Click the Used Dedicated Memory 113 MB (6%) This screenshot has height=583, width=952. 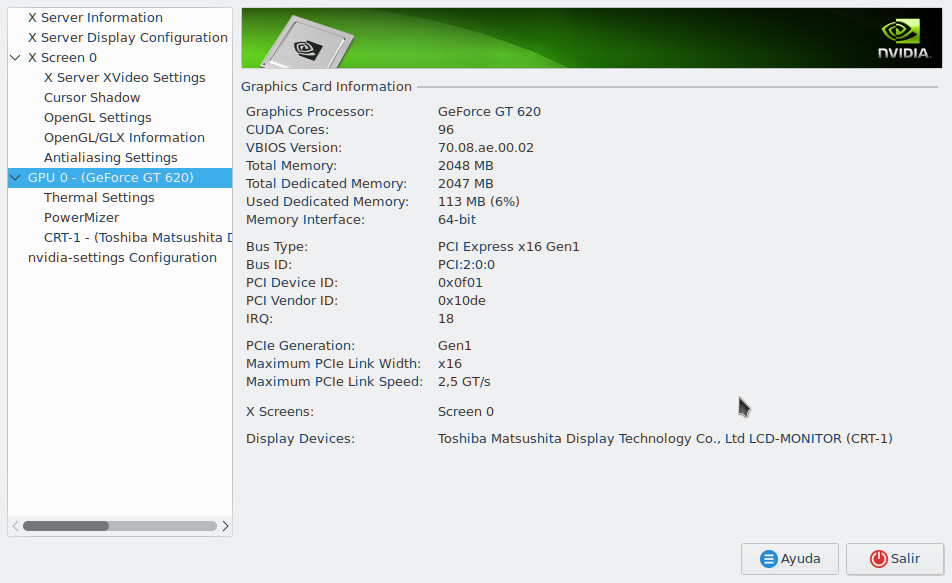478,202
